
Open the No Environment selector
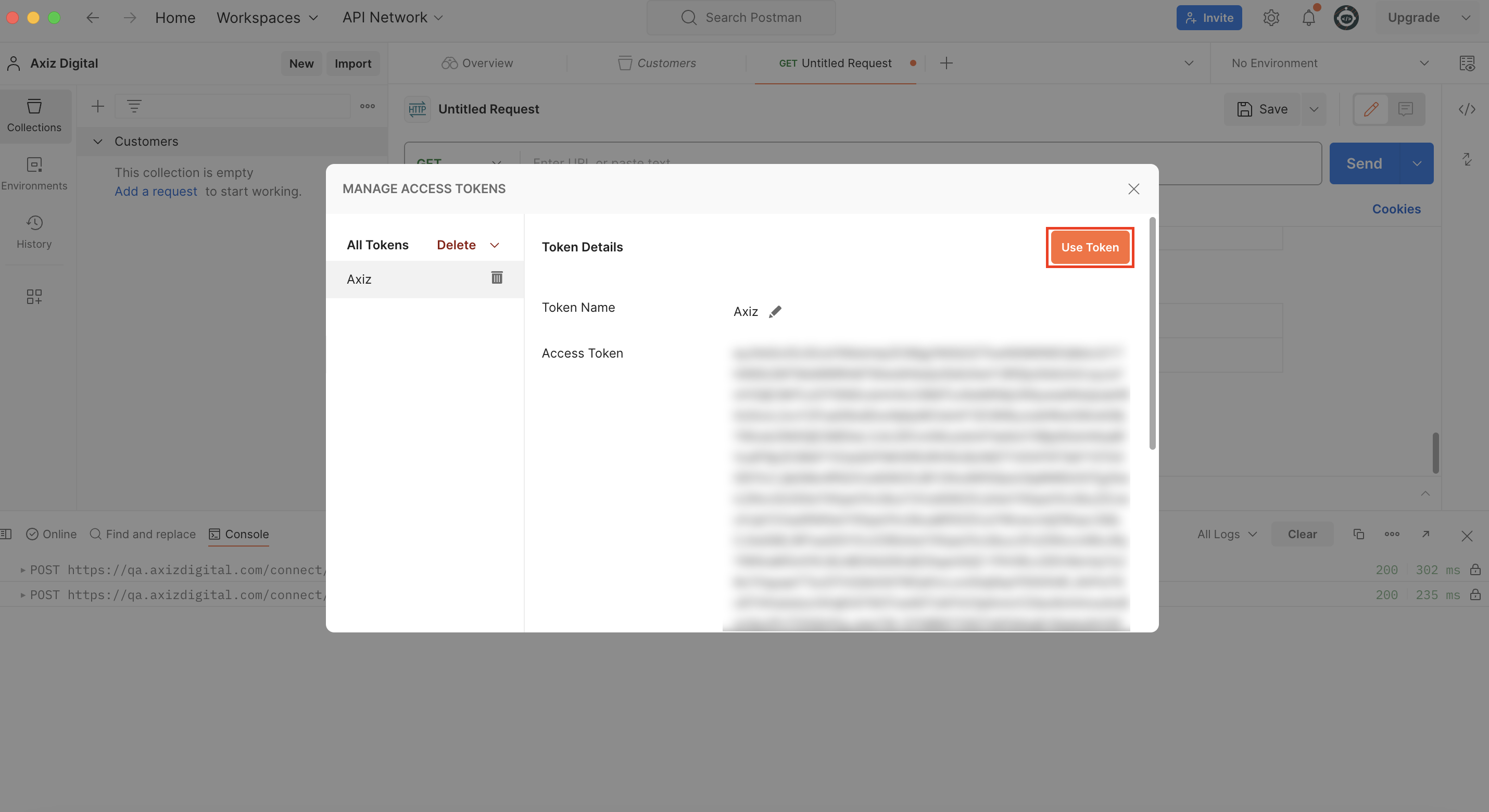(1330, 64)
